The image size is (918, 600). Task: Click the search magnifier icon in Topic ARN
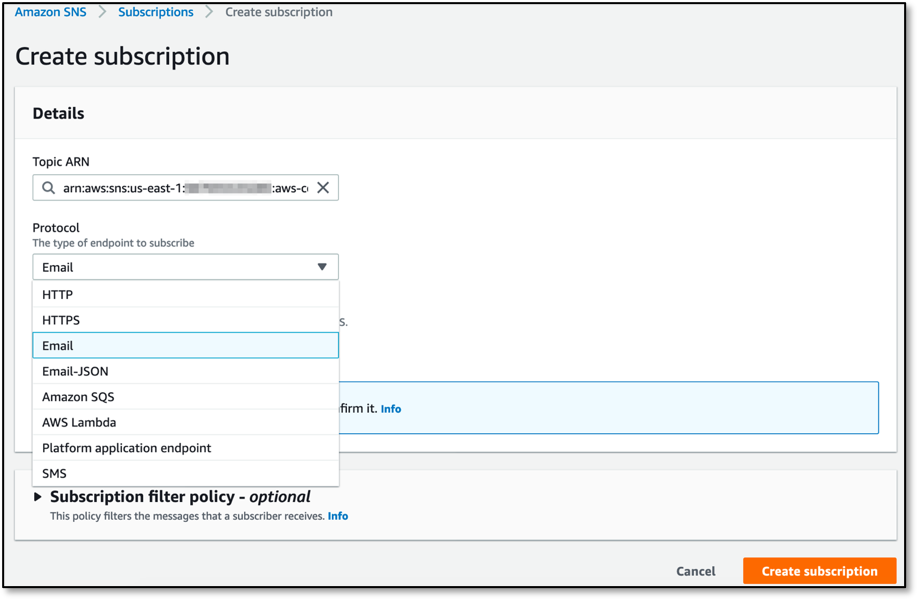49,188
